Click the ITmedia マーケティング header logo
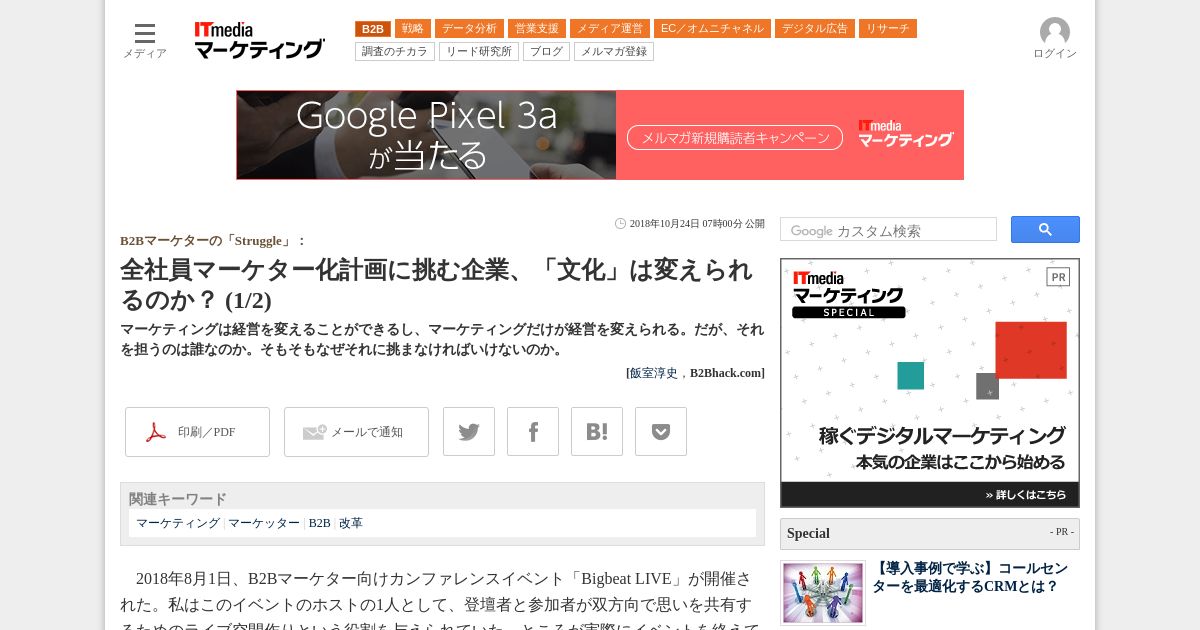 [259, 41]
